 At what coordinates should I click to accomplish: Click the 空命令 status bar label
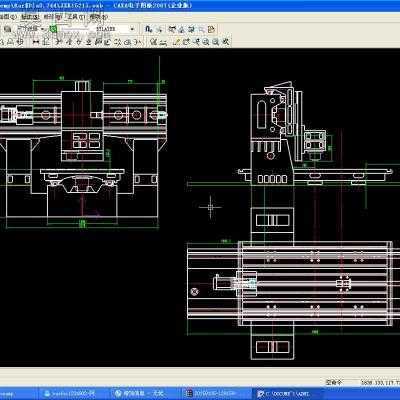point(334,382)
